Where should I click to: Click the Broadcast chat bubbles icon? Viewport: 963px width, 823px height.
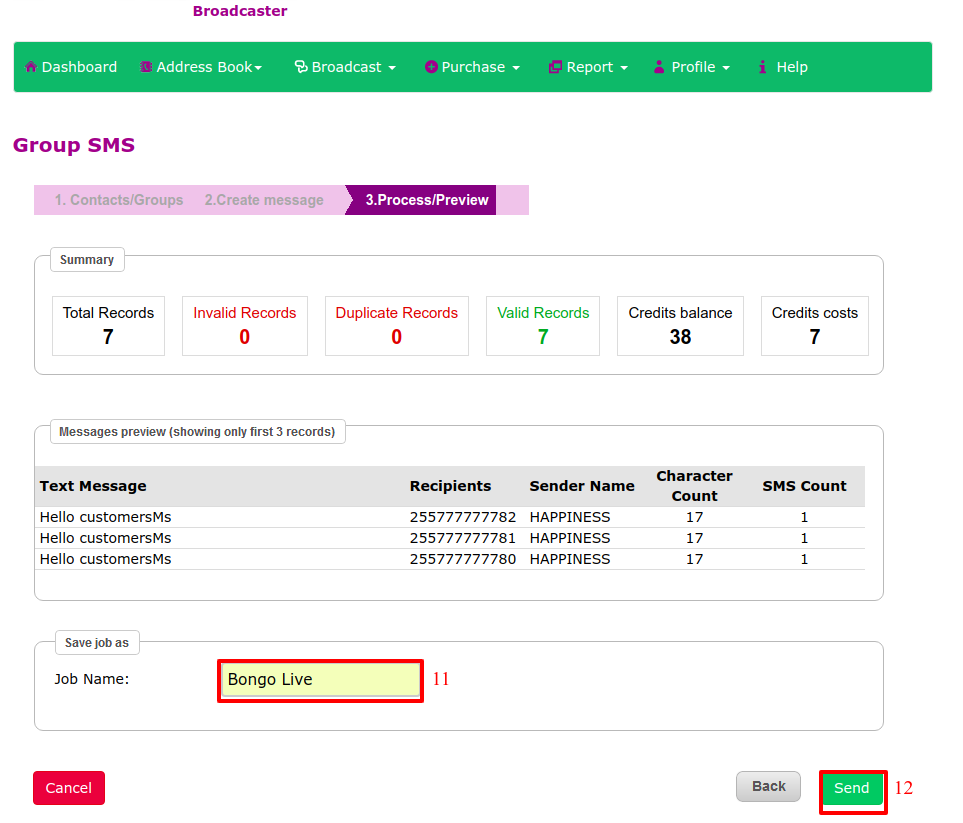point(301,67)
